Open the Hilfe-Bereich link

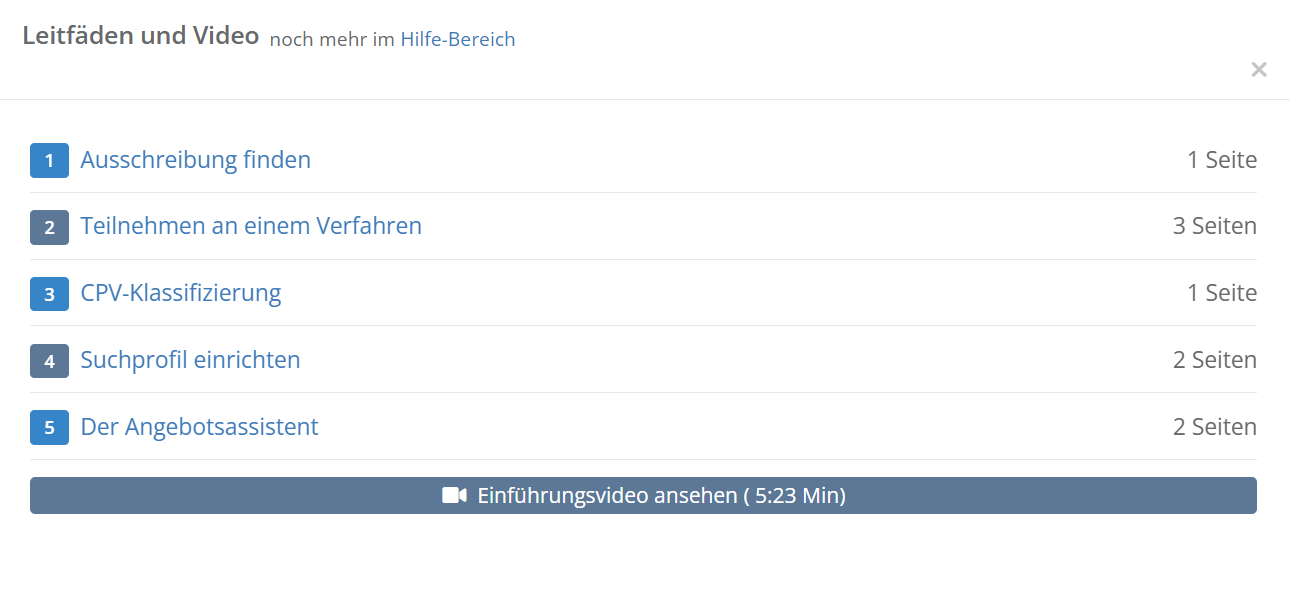coord(458,40)
